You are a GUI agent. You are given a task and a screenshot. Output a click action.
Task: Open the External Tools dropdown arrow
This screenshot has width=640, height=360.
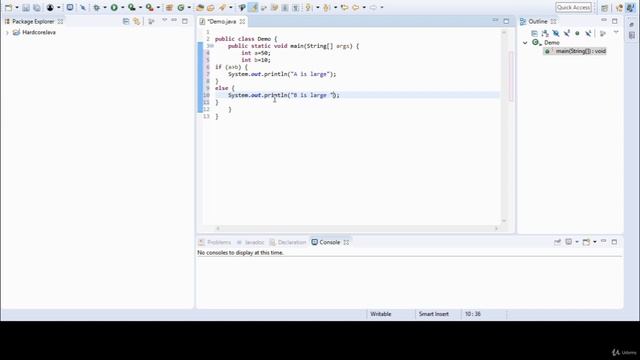(158, 7)
